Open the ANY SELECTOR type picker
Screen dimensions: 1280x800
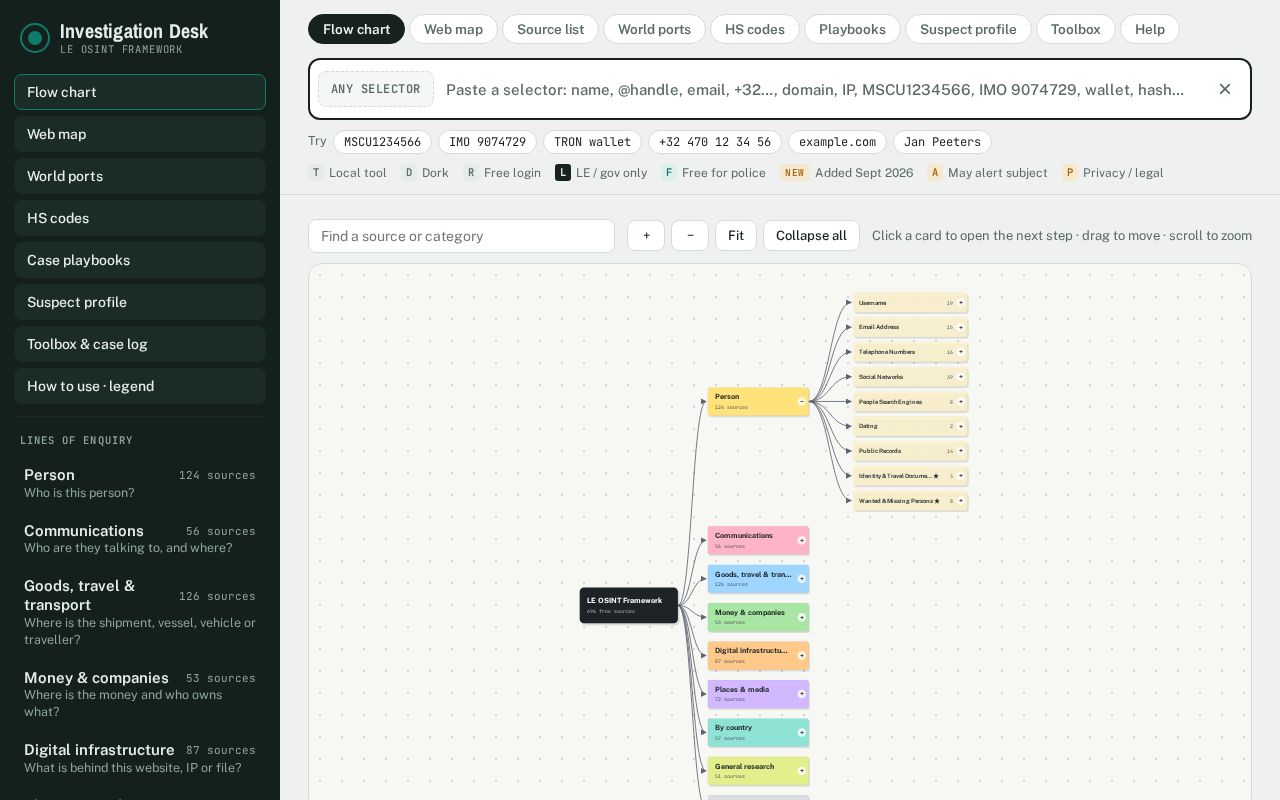pos(376,89)
